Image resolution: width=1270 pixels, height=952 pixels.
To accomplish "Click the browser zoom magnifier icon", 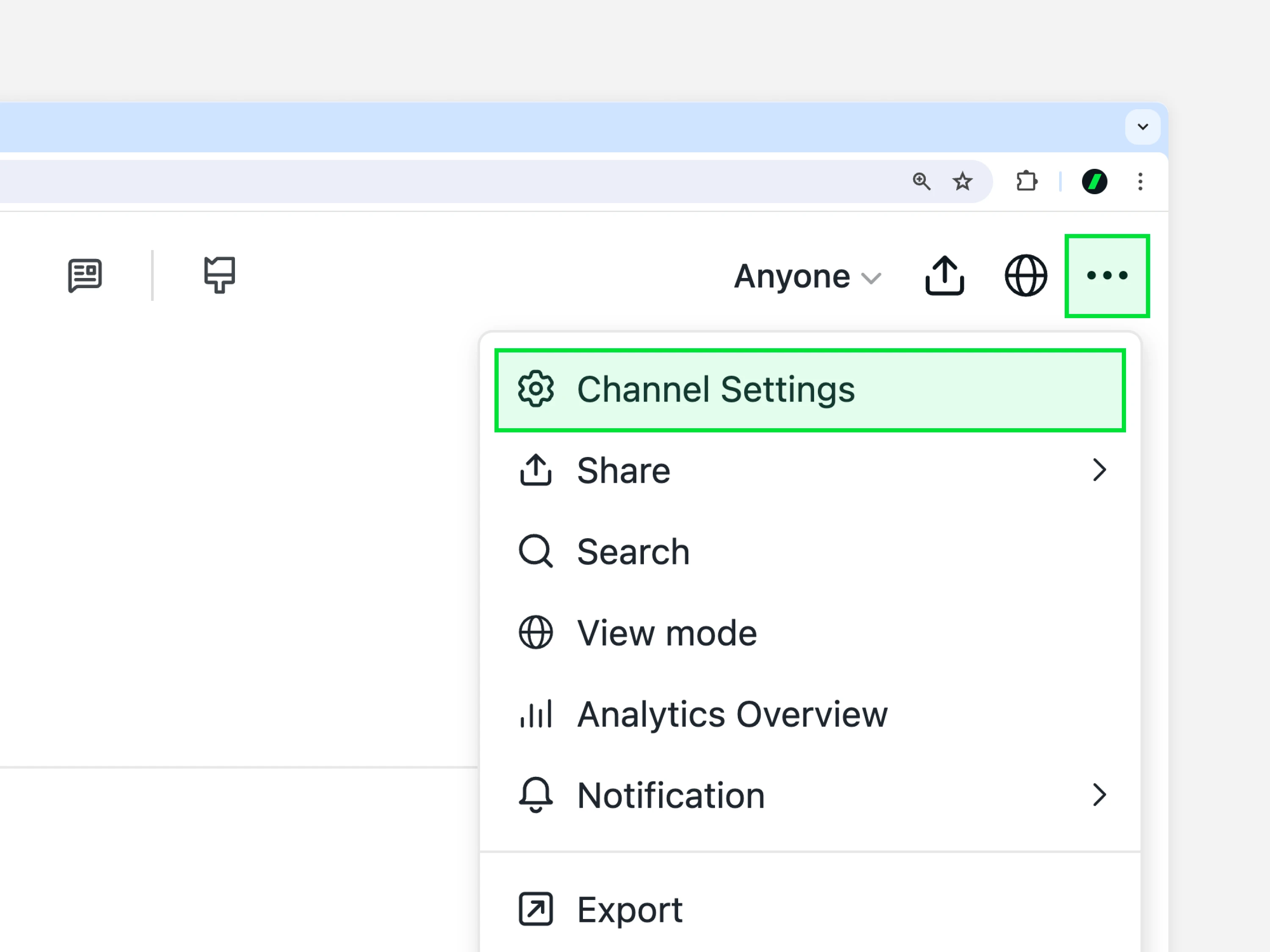I will (x=922, y=182).
